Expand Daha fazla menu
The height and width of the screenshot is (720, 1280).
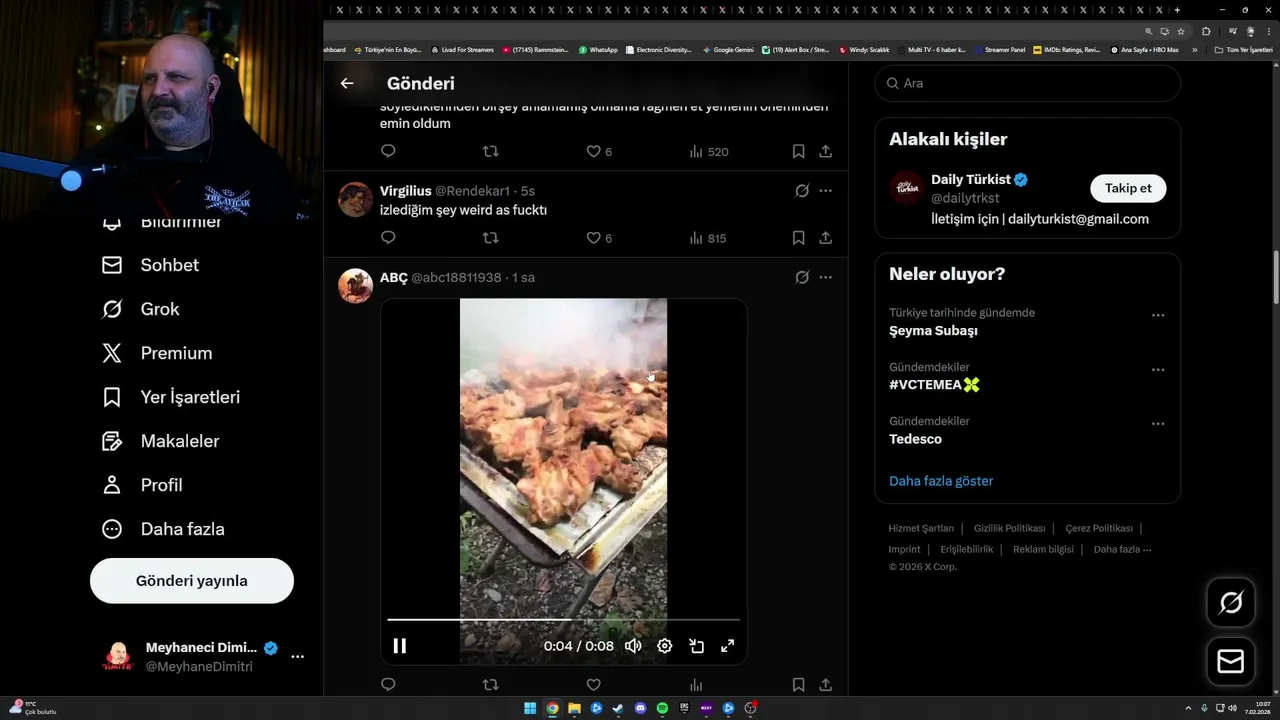[163, 529]
